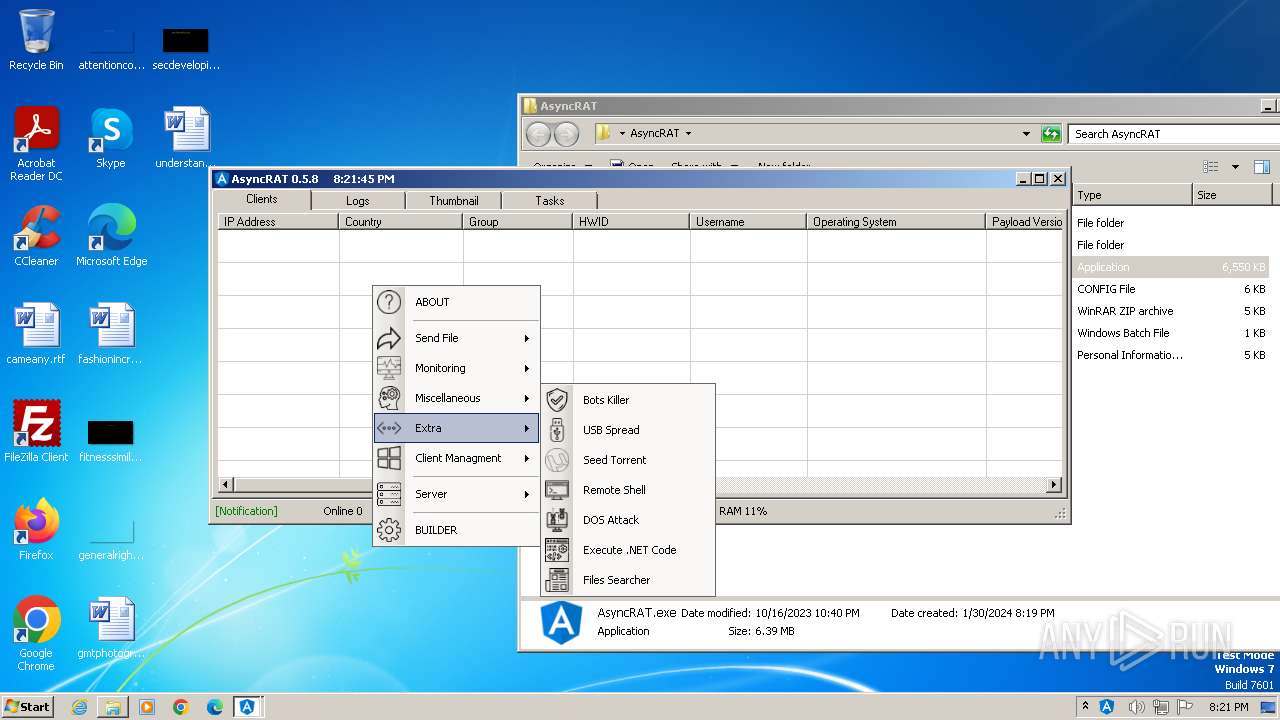Click the Monitoring screen icon
Viewport: 1280px width, 720px height.
(x=389, y=368)
